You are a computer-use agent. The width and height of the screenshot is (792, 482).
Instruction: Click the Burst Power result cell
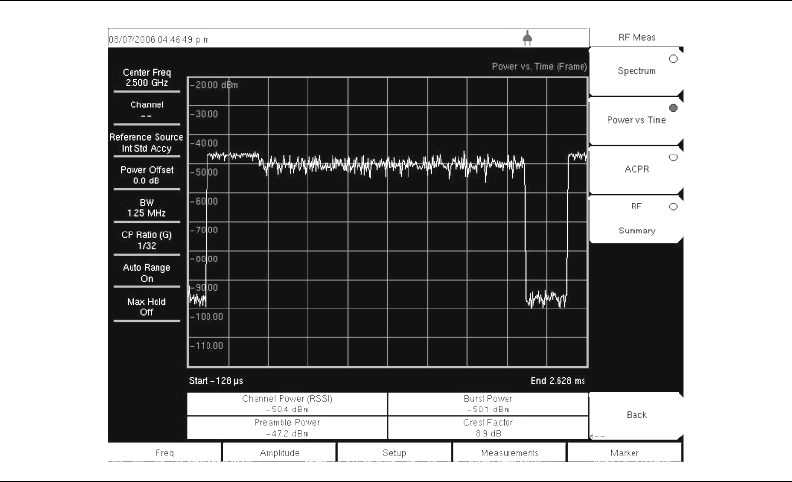[488, 404]
